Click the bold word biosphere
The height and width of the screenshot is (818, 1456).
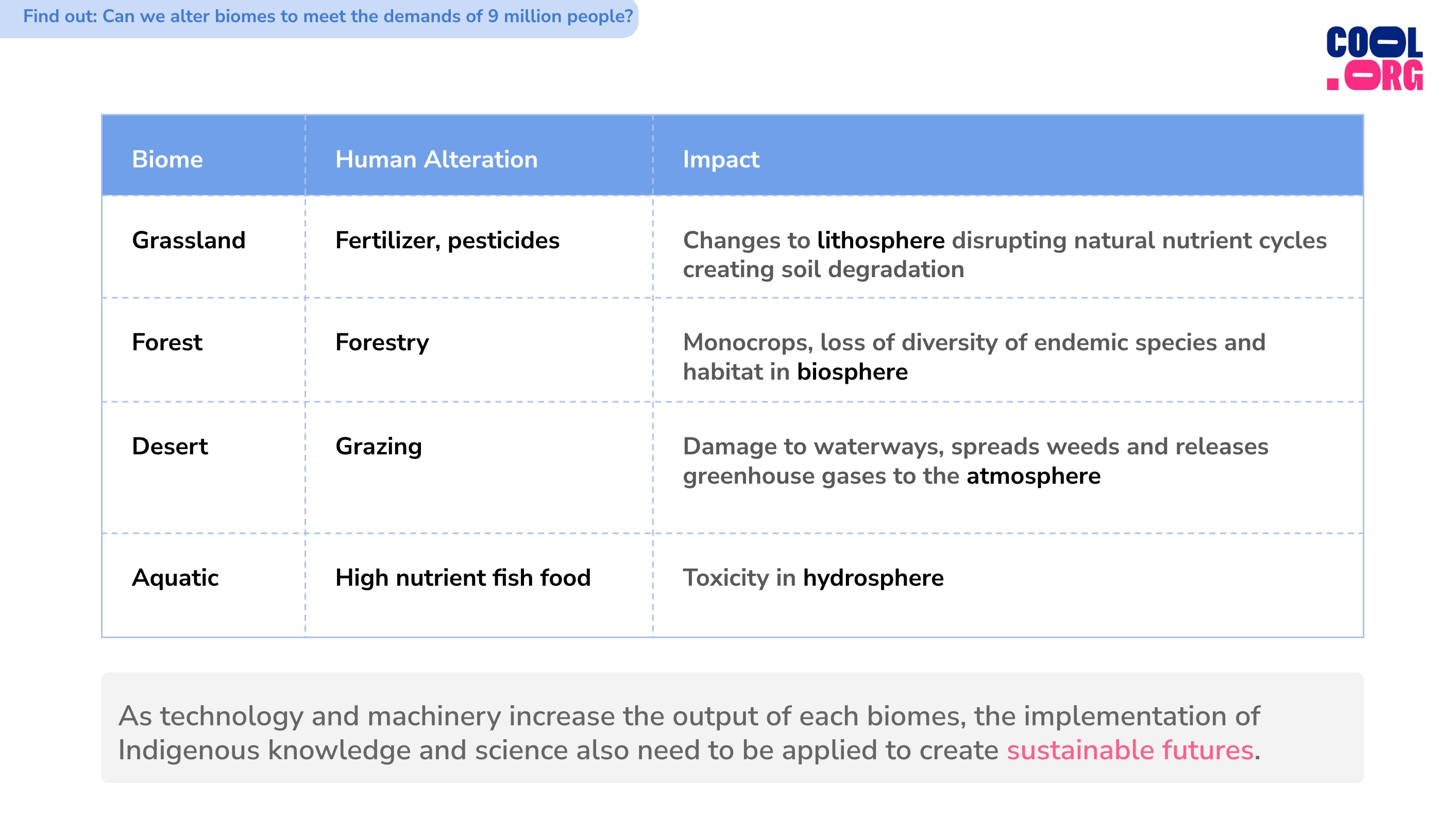point(852,372)
